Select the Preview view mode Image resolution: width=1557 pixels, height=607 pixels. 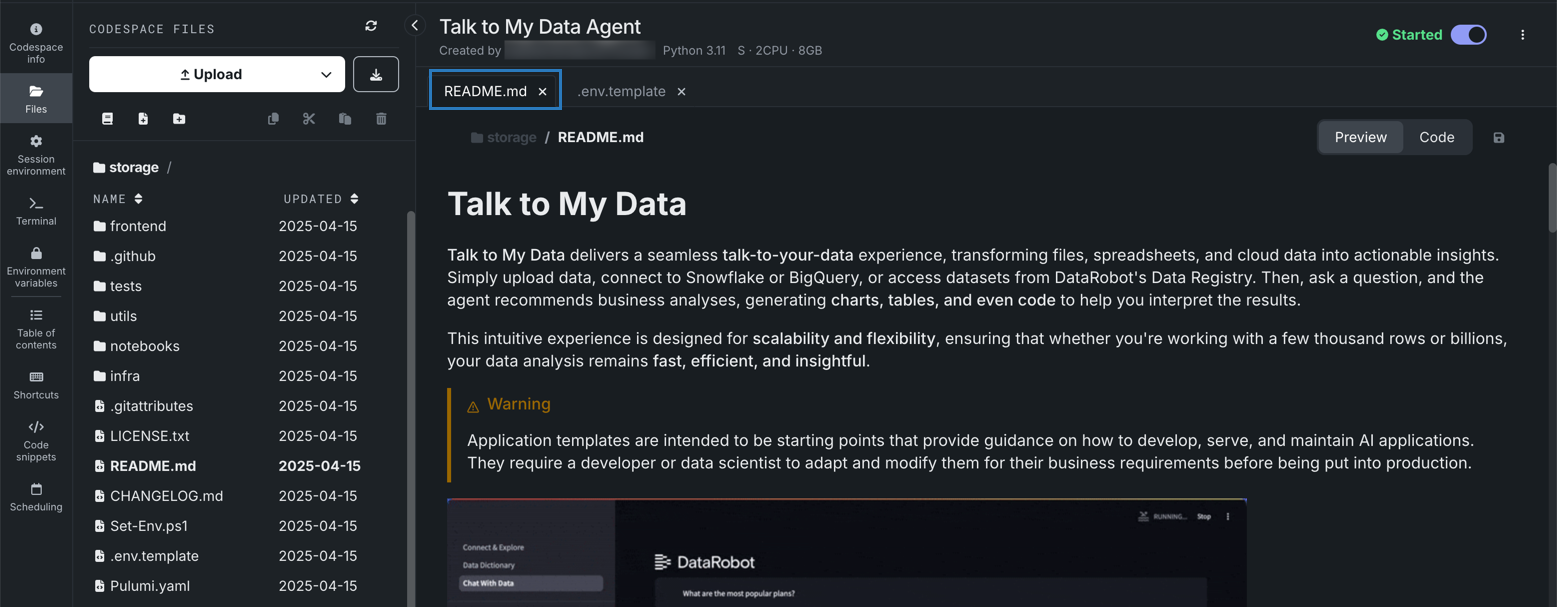[1360, 138]
